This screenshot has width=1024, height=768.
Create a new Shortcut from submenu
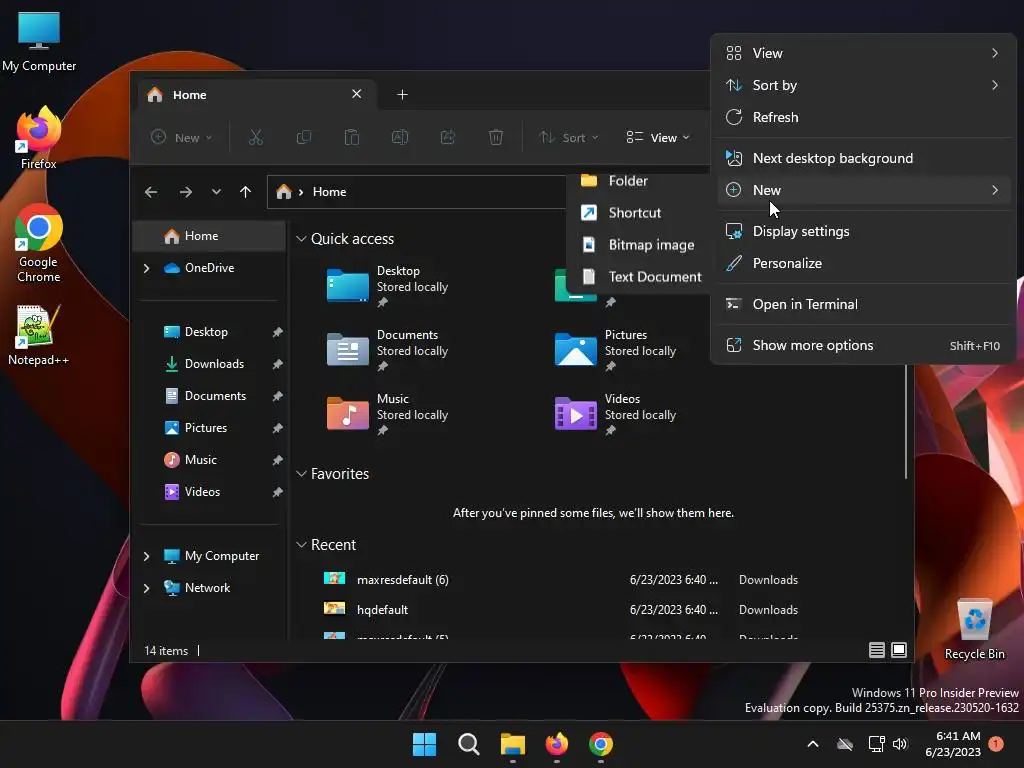(640, 213)
